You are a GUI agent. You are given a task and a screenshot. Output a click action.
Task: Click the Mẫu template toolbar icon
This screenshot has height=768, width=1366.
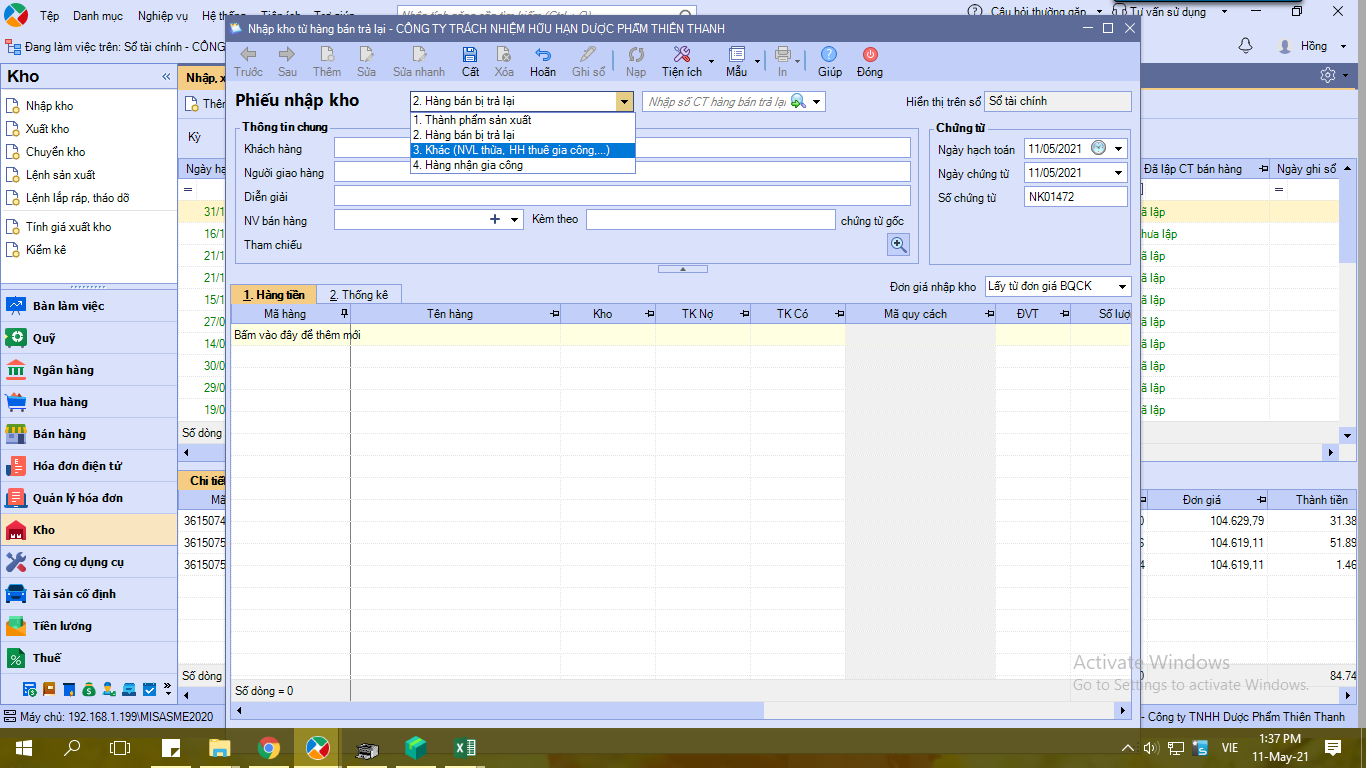coord(737,55)
